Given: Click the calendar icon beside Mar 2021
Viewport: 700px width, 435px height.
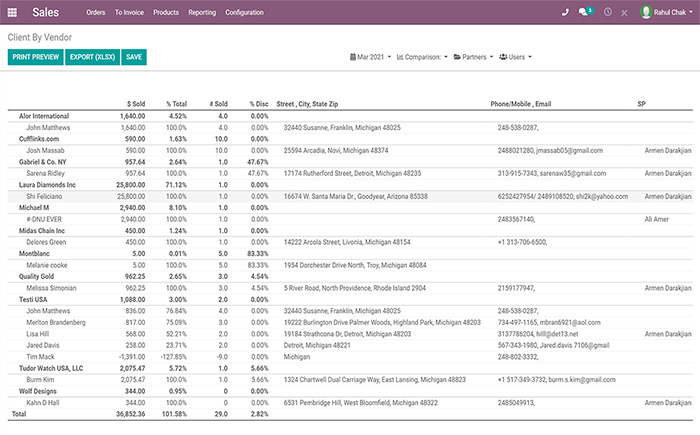Looking at the screenshot, I should (353, 57).
